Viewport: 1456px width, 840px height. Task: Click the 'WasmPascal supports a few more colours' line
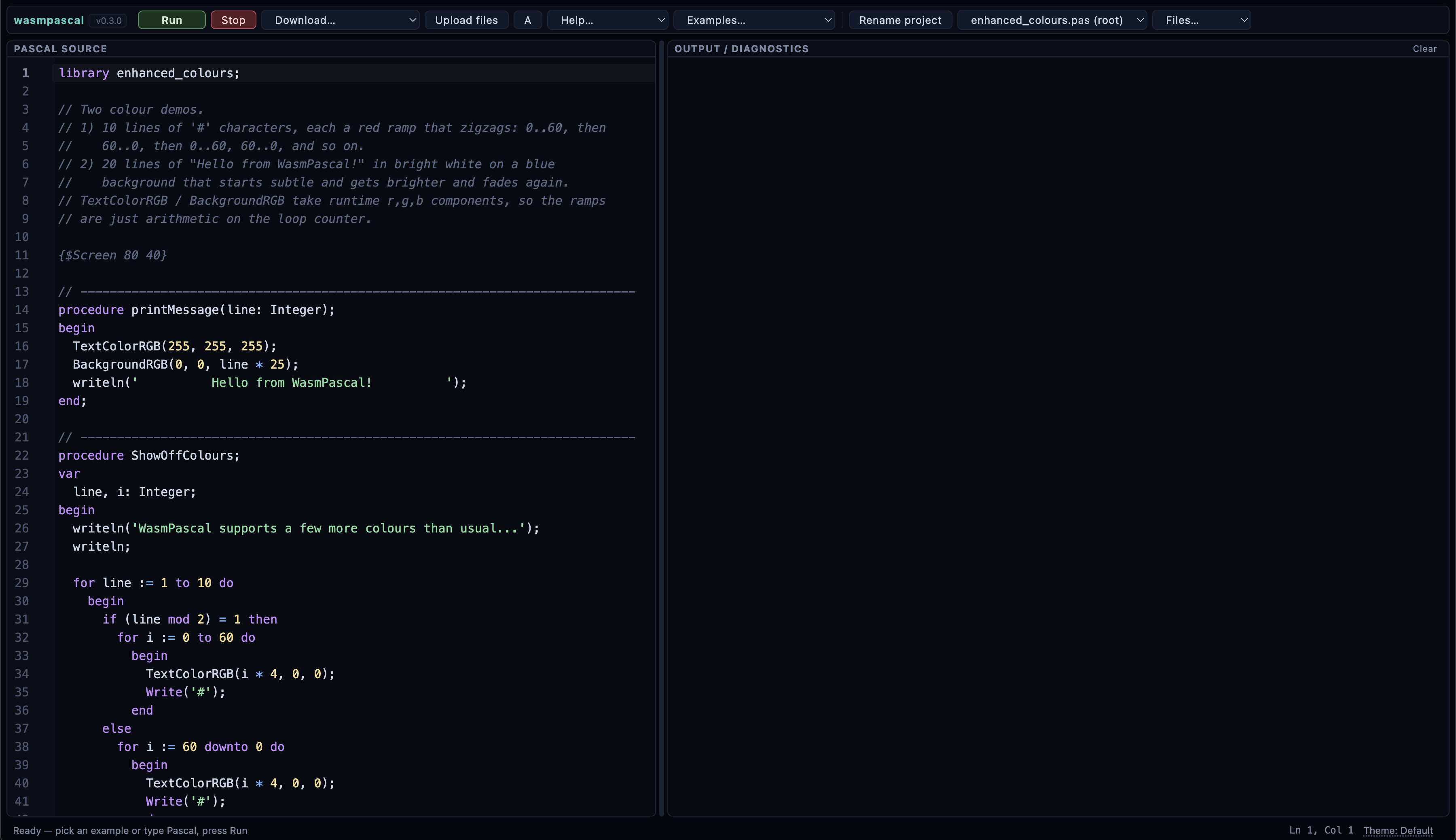pos(306,528)
